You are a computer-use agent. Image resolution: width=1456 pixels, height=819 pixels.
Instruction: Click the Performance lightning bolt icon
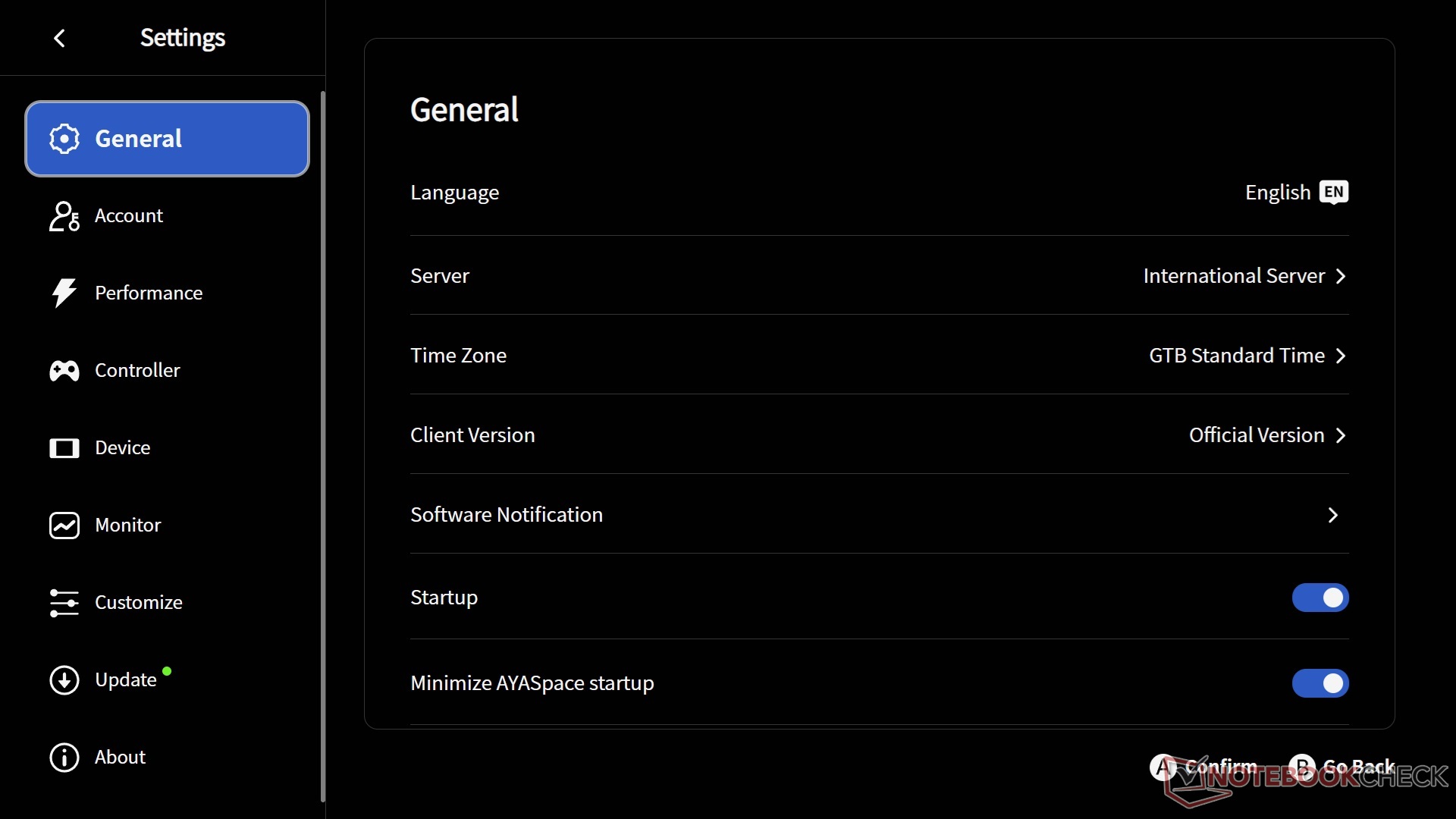(64, 293)
